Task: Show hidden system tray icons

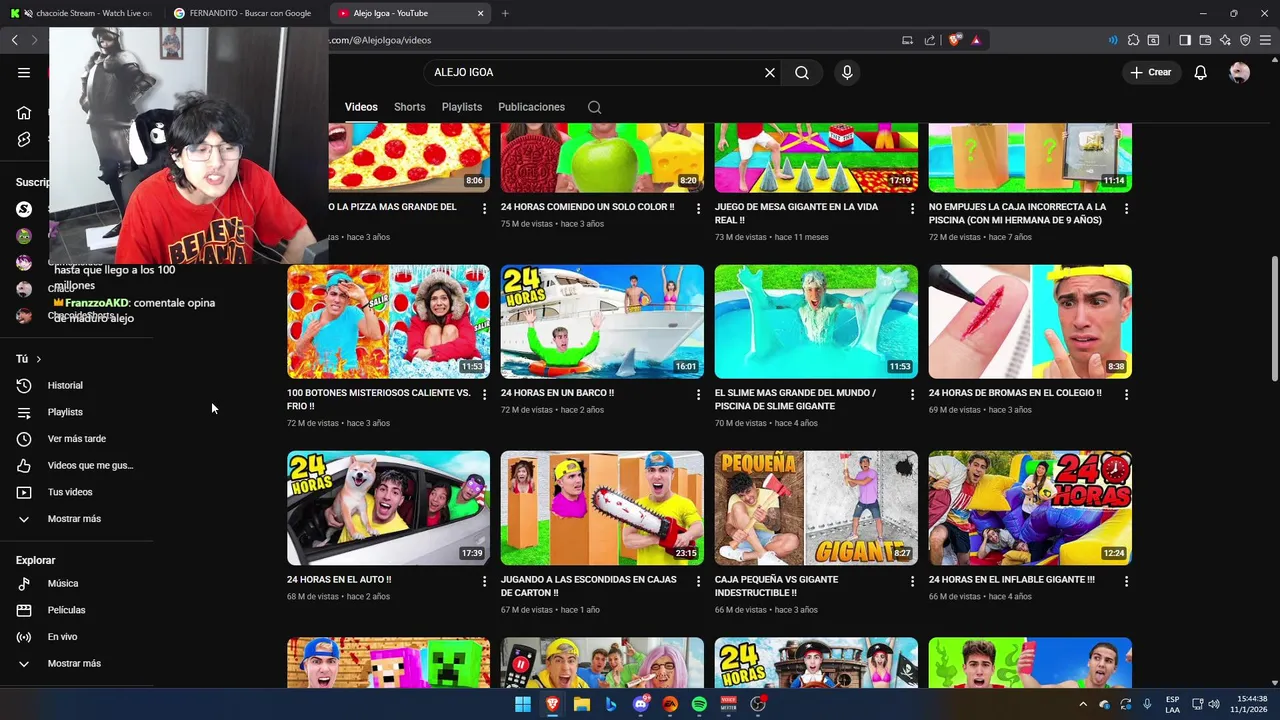Action: (x=1082, y=704)
